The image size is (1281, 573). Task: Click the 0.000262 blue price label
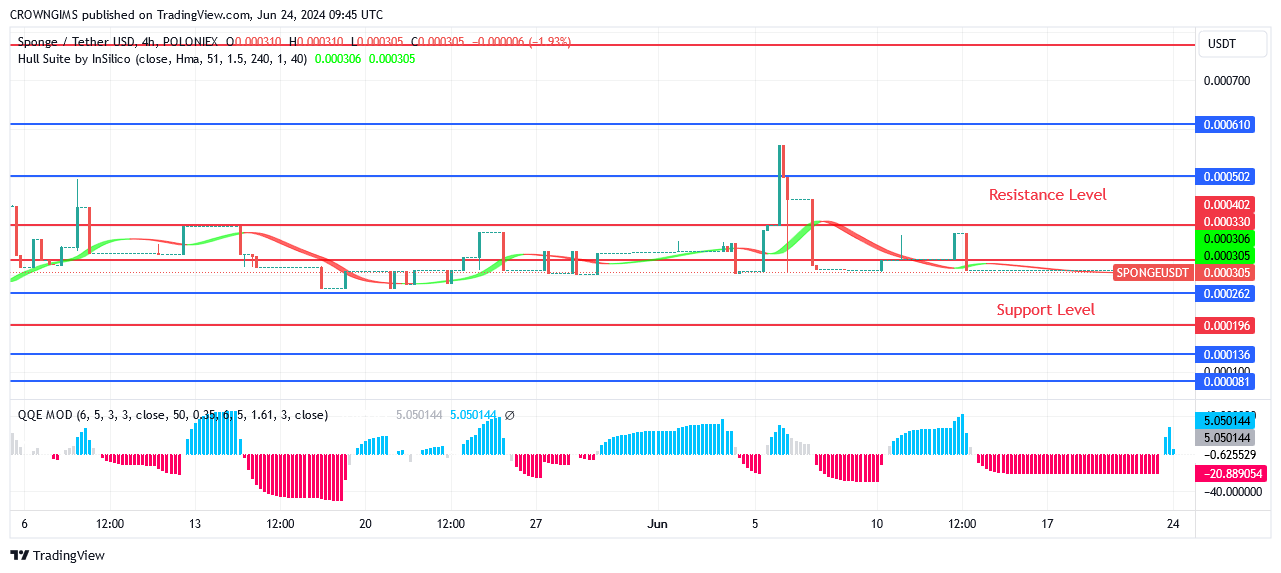(1225, 294)
